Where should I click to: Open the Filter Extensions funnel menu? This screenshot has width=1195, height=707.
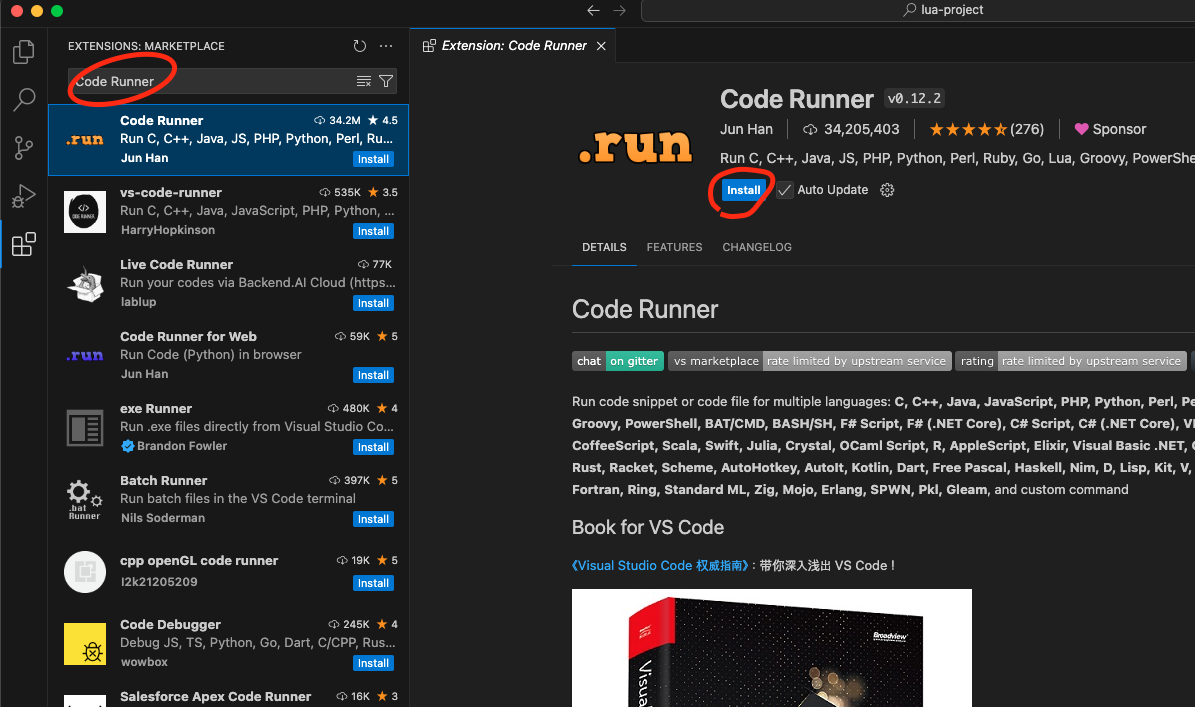[x=387, y=81]
